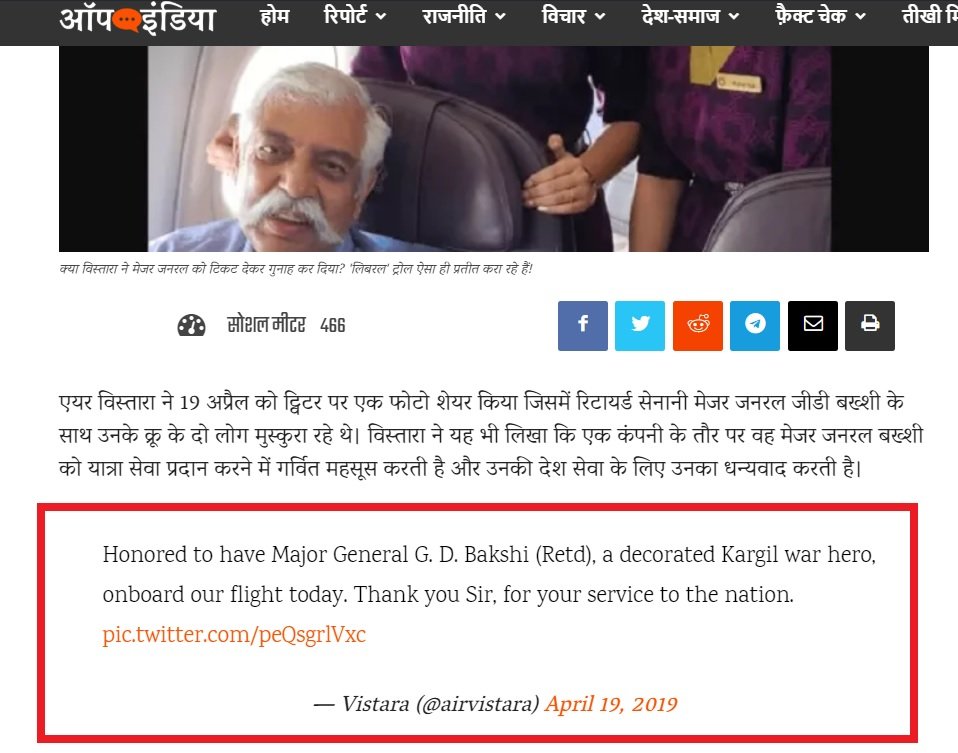Open the pic.twitter.com/peQsgrlVxc link
Image resolution: width=958 pixels, height=753 pixels.
coord(234,634)
